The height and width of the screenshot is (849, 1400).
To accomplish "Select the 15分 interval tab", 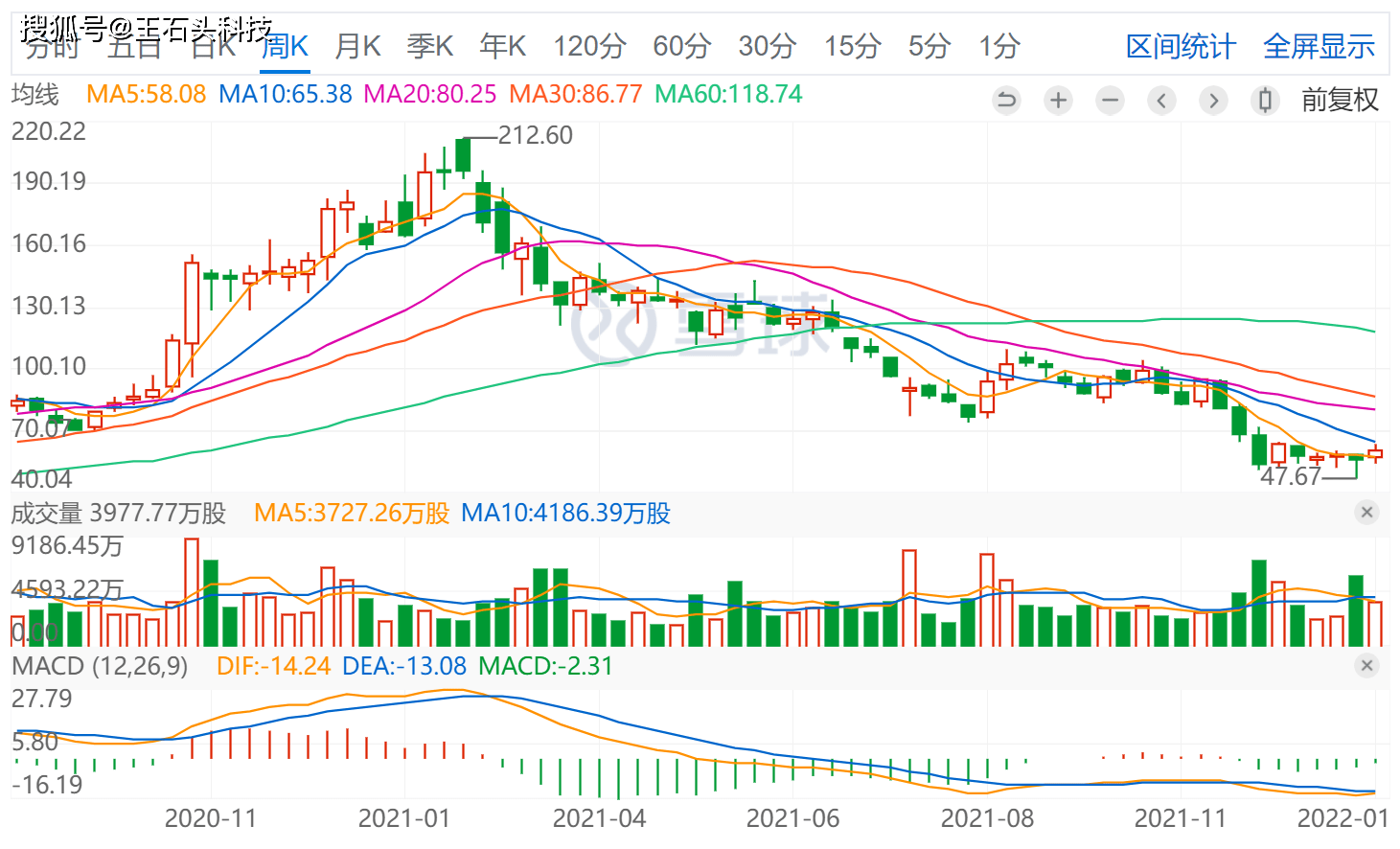I will tap(852, 46).
